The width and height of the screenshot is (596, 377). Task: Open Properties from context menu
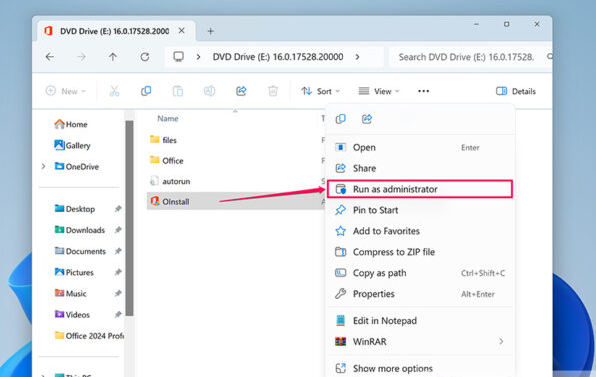click(420, 294)
